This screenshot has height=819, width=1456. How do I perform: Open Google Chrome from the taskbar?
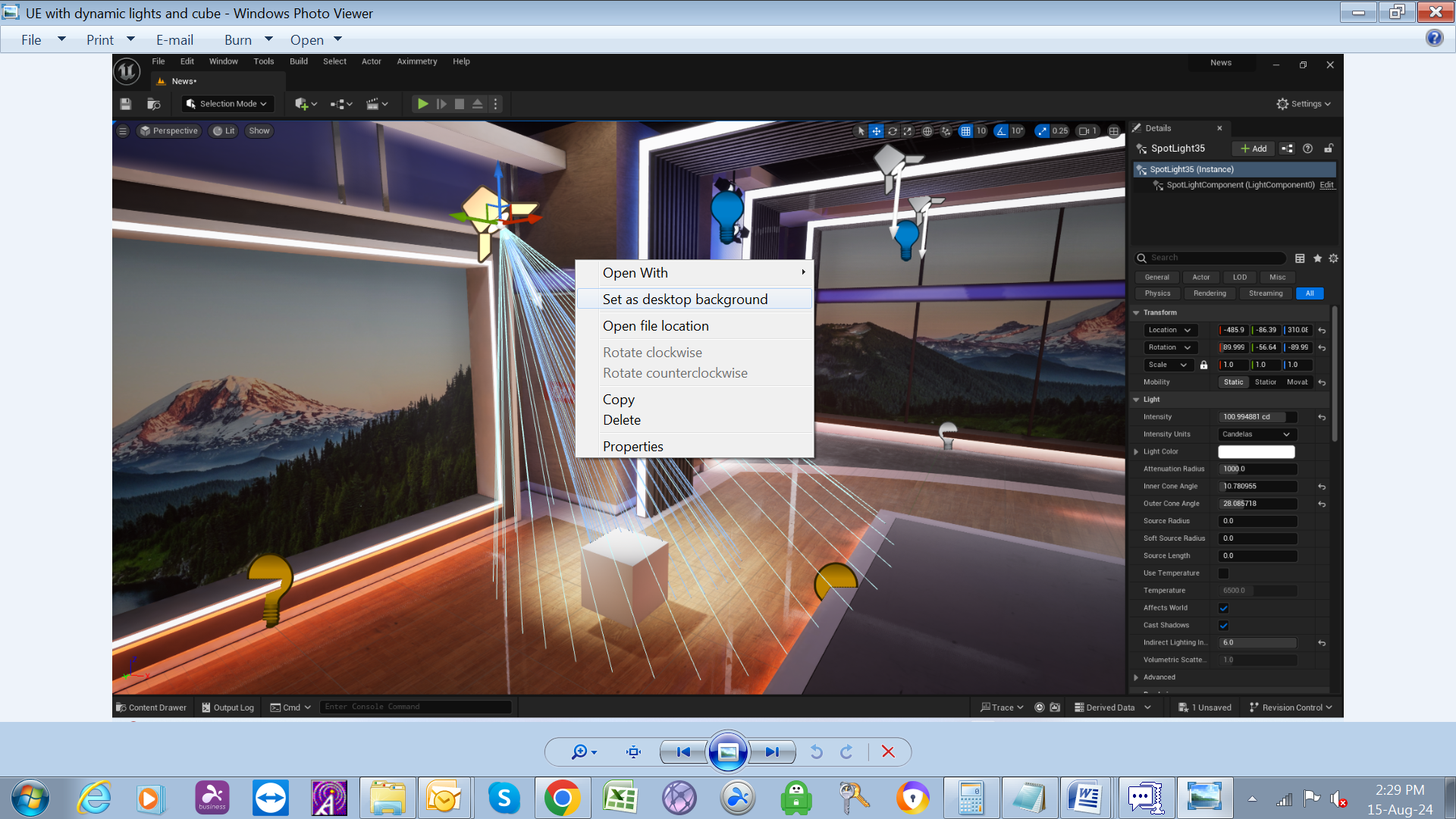coord(562,798)
